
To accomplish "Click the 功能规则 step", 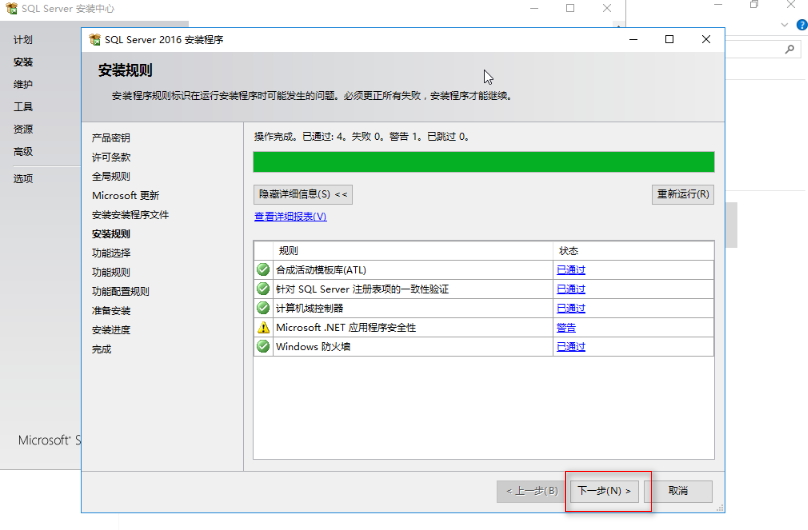I will [x=111, y=272].
